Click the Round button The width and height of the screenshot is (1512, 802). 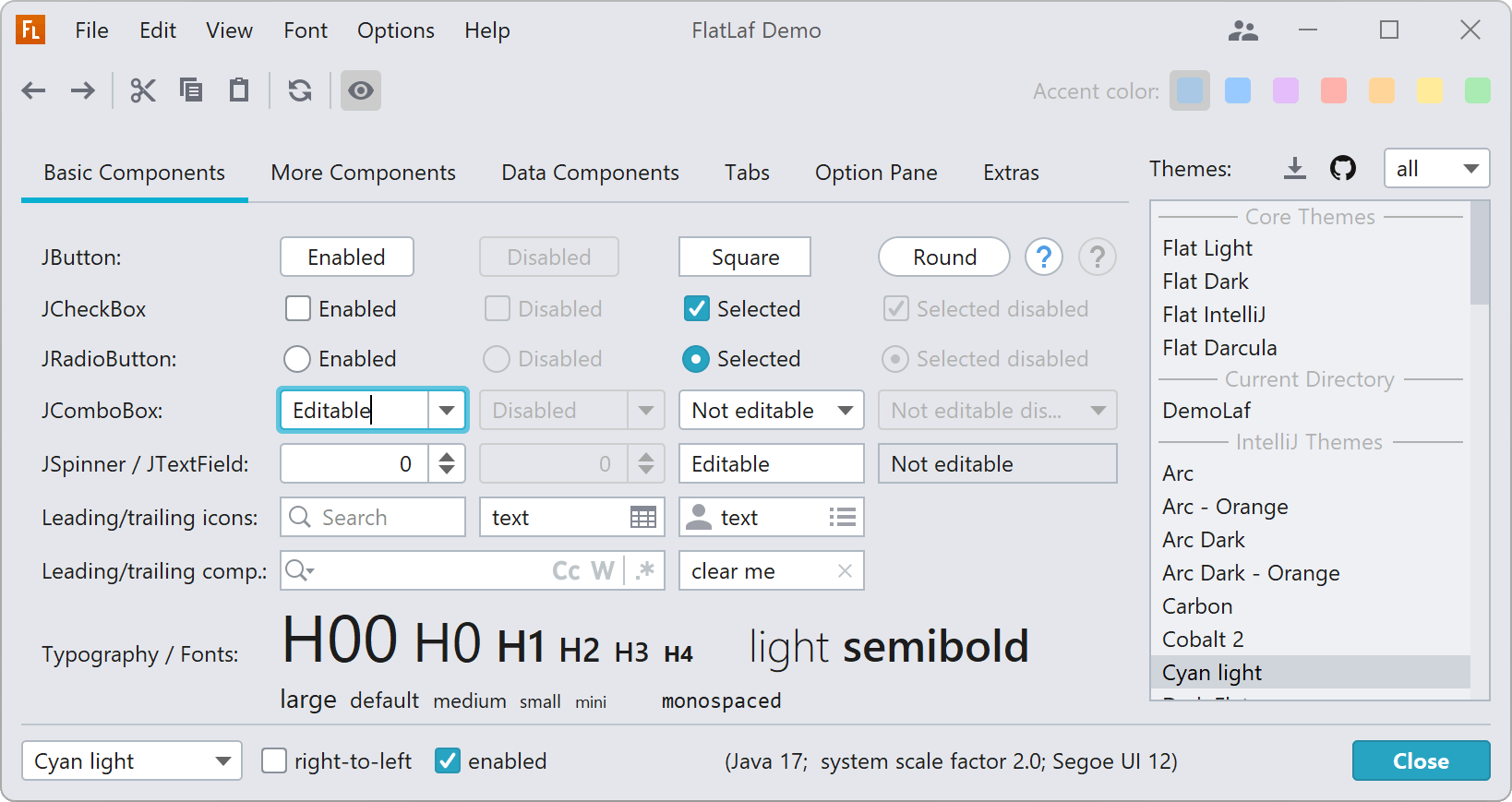click(944, 257)
